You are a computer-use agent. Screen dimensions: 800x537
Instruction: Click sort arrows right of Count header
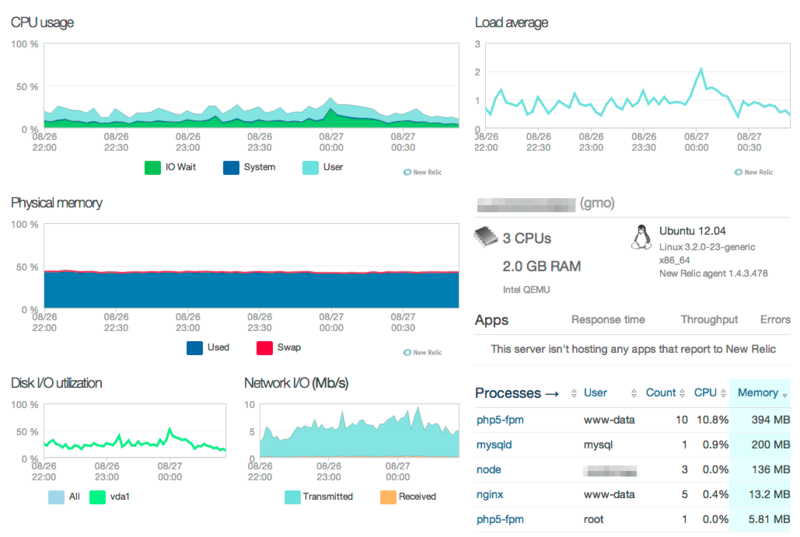tap(682, 393)
